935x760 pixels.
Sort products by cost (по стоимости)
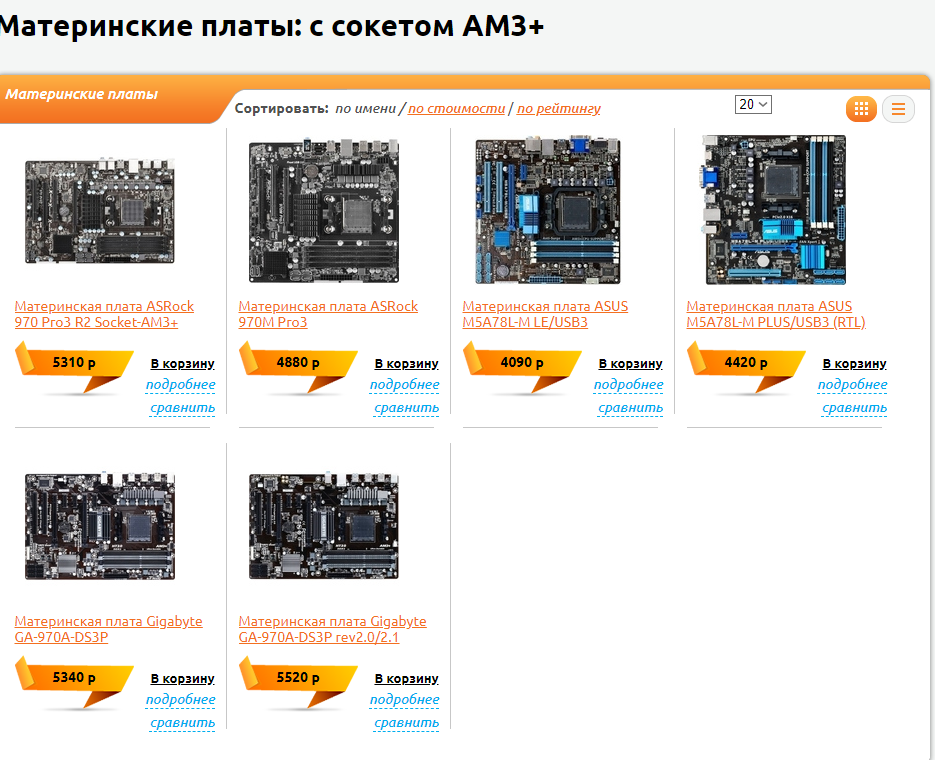(x=456, y=108)
